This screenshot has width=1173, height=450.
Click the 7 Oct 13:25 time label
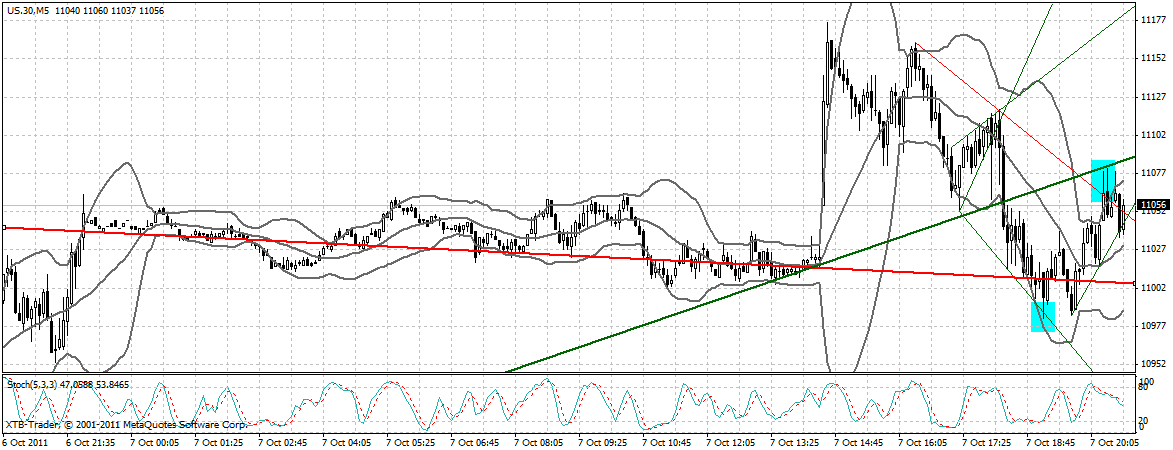tap(797, 441)
